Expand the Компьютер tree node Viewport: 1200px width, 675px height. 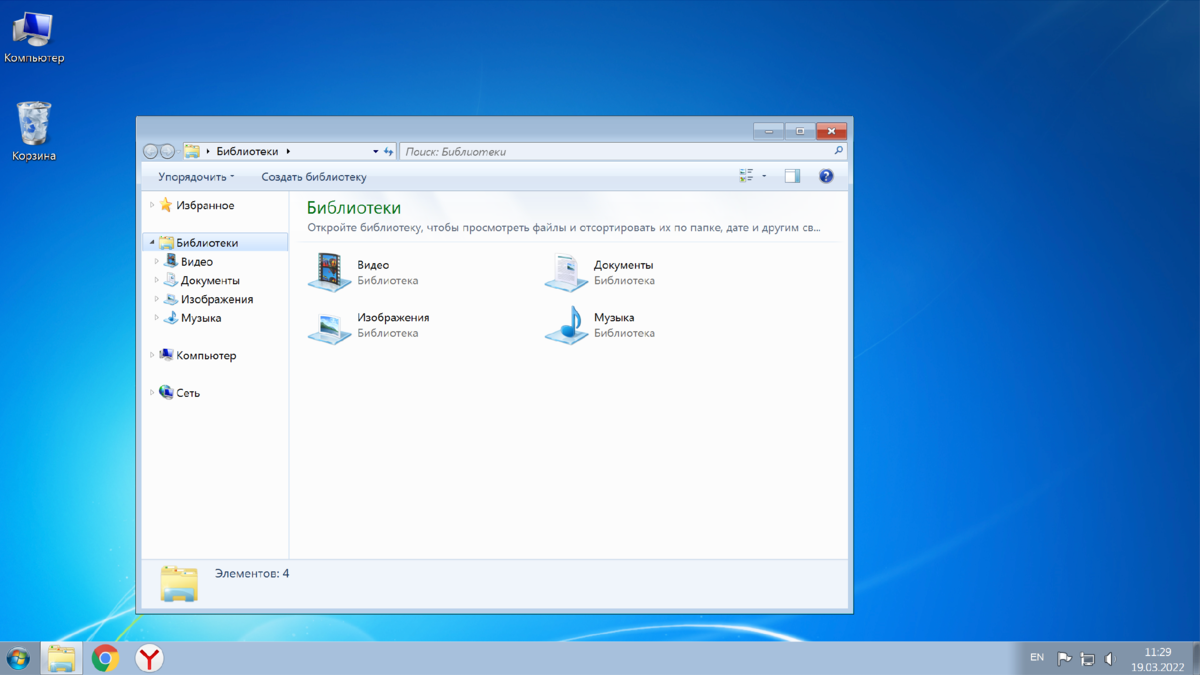pos(152,355)
